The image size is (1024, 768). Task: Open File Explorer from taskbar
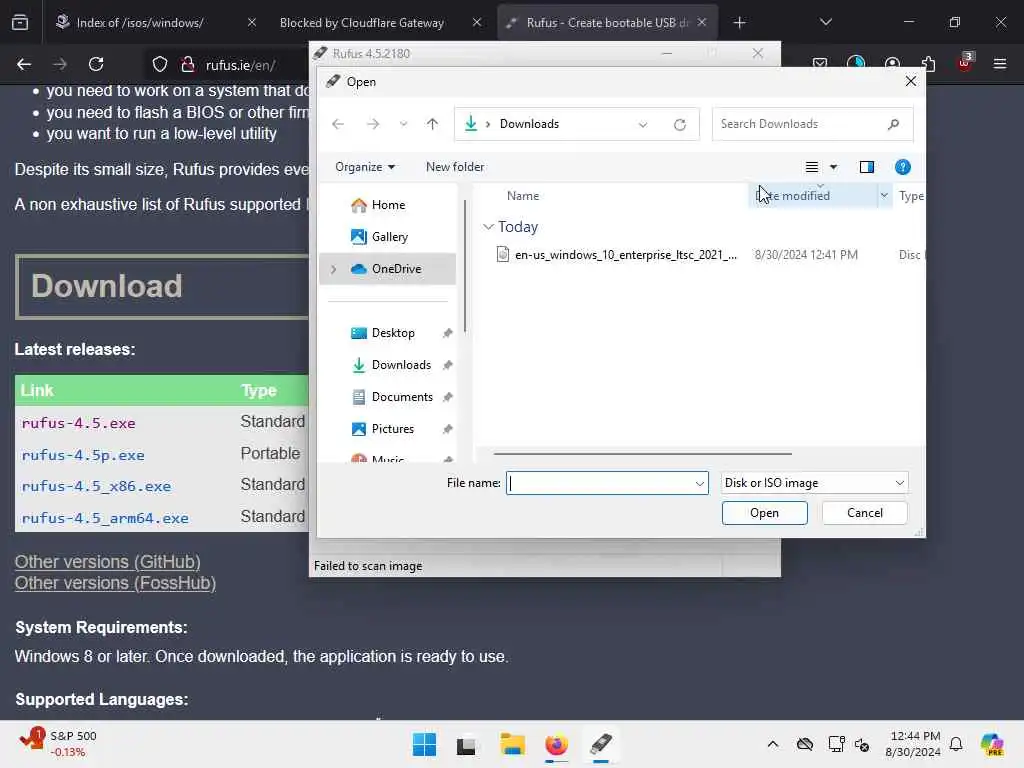[513, 744]
